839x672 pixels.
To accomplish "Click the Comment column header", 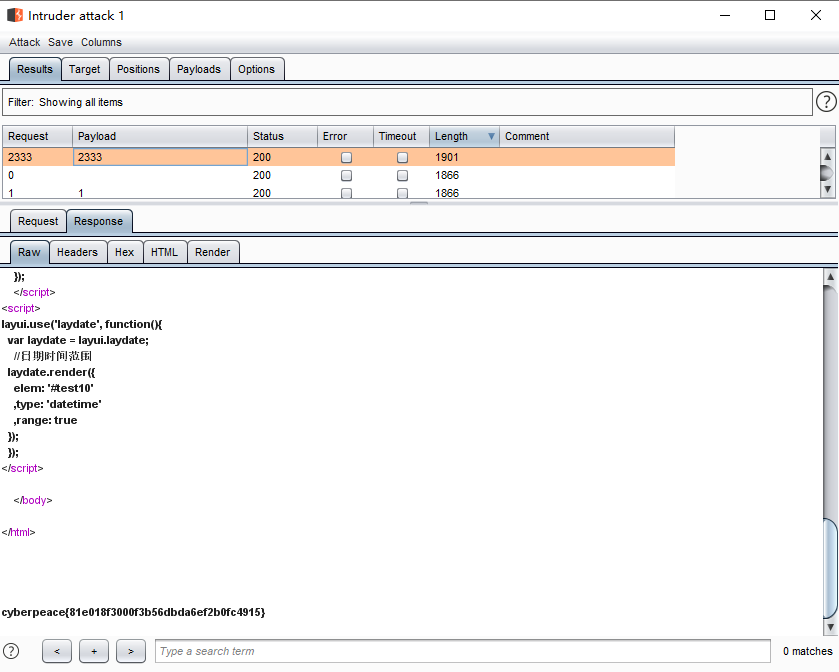I will 586,136.
